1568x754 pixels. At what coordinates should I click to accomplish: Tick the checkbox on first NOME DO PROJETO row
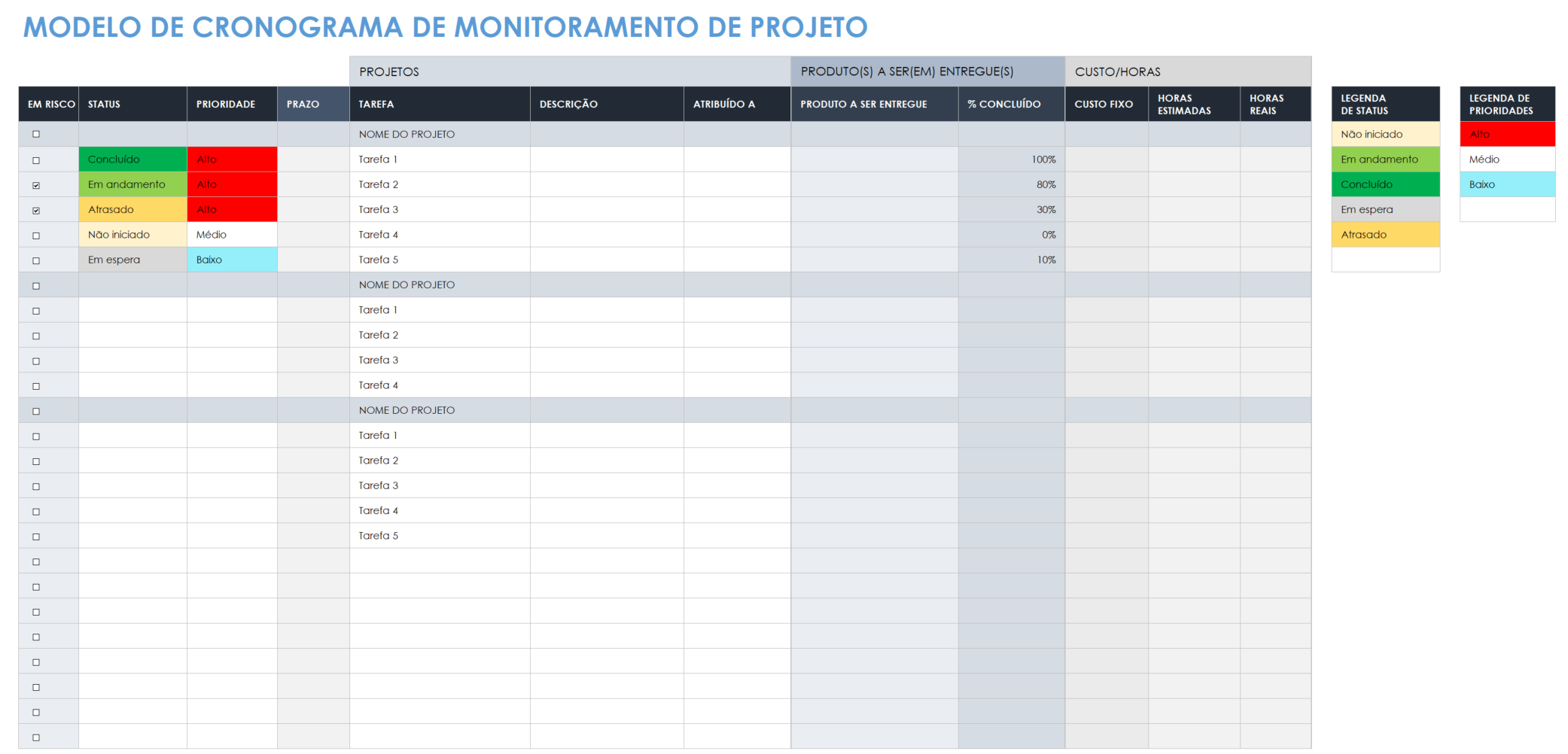(36, 135)
